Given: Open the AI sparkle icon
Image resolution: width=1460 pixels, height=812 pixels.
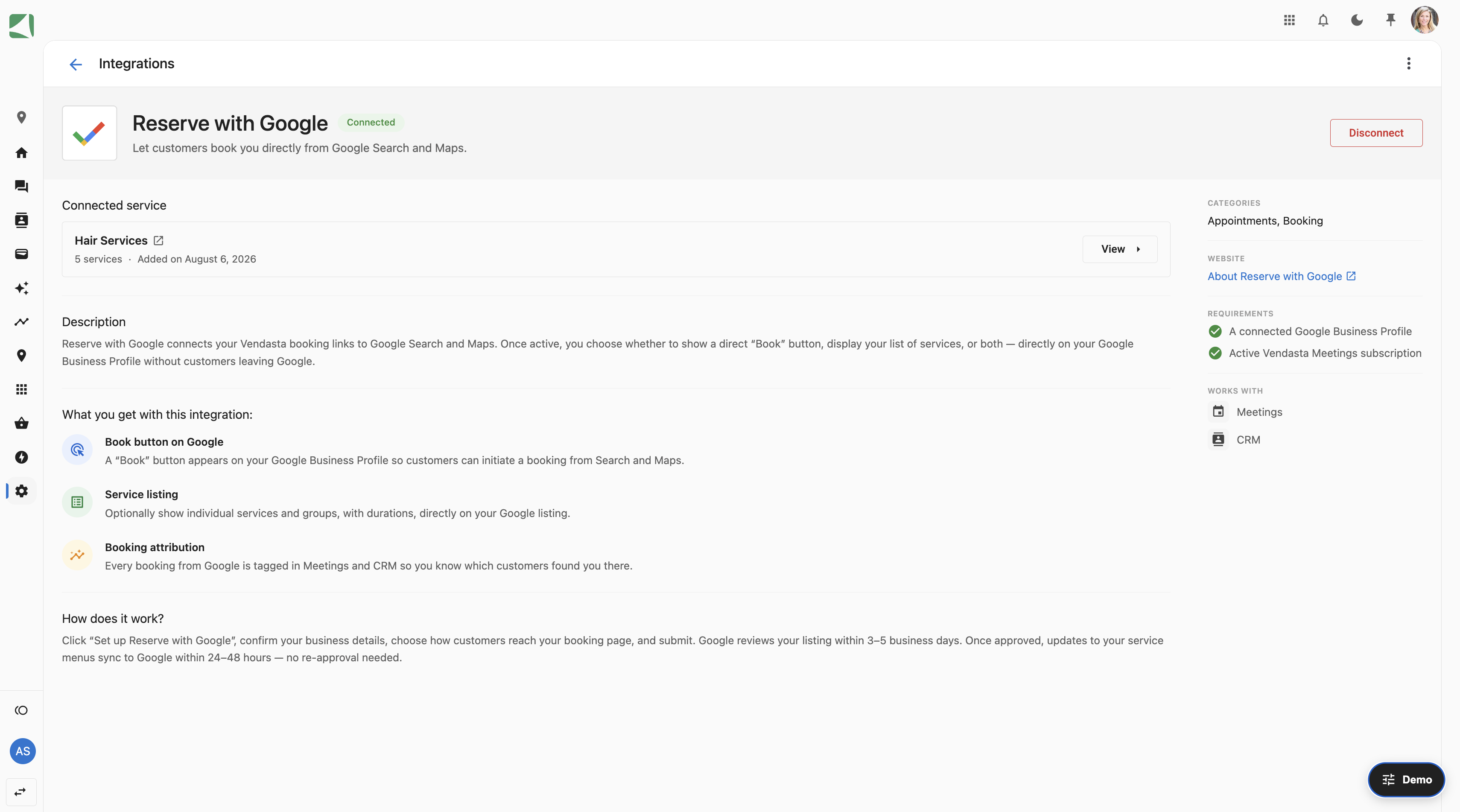Looking at the screenshot, I should (21, 288).
